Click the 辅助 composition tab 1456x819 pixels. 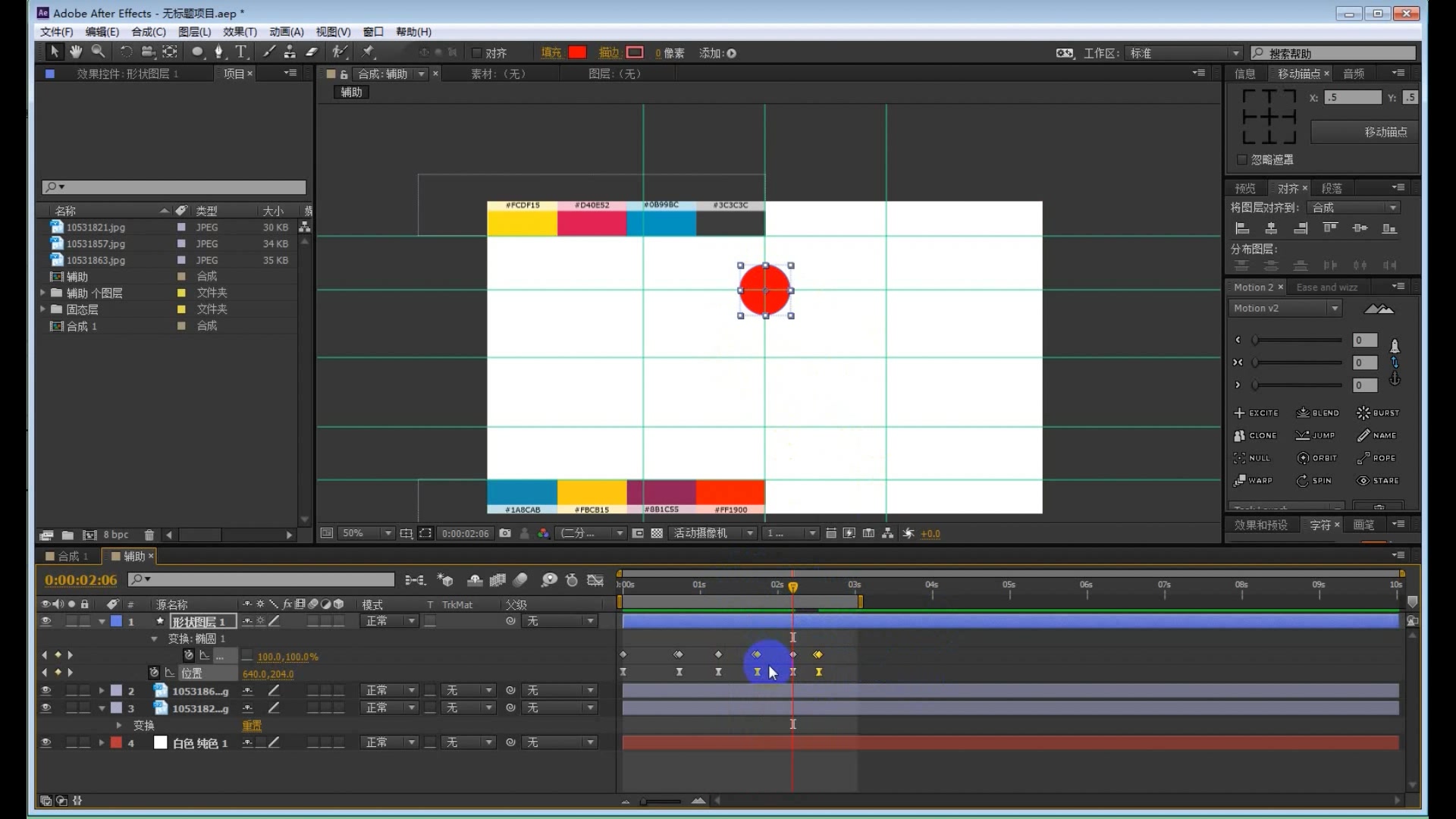(x=350, y=91)
